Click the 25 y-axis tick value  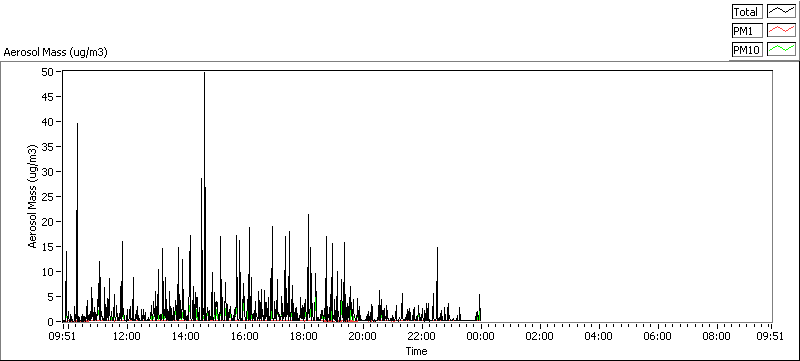click(47, 197)
